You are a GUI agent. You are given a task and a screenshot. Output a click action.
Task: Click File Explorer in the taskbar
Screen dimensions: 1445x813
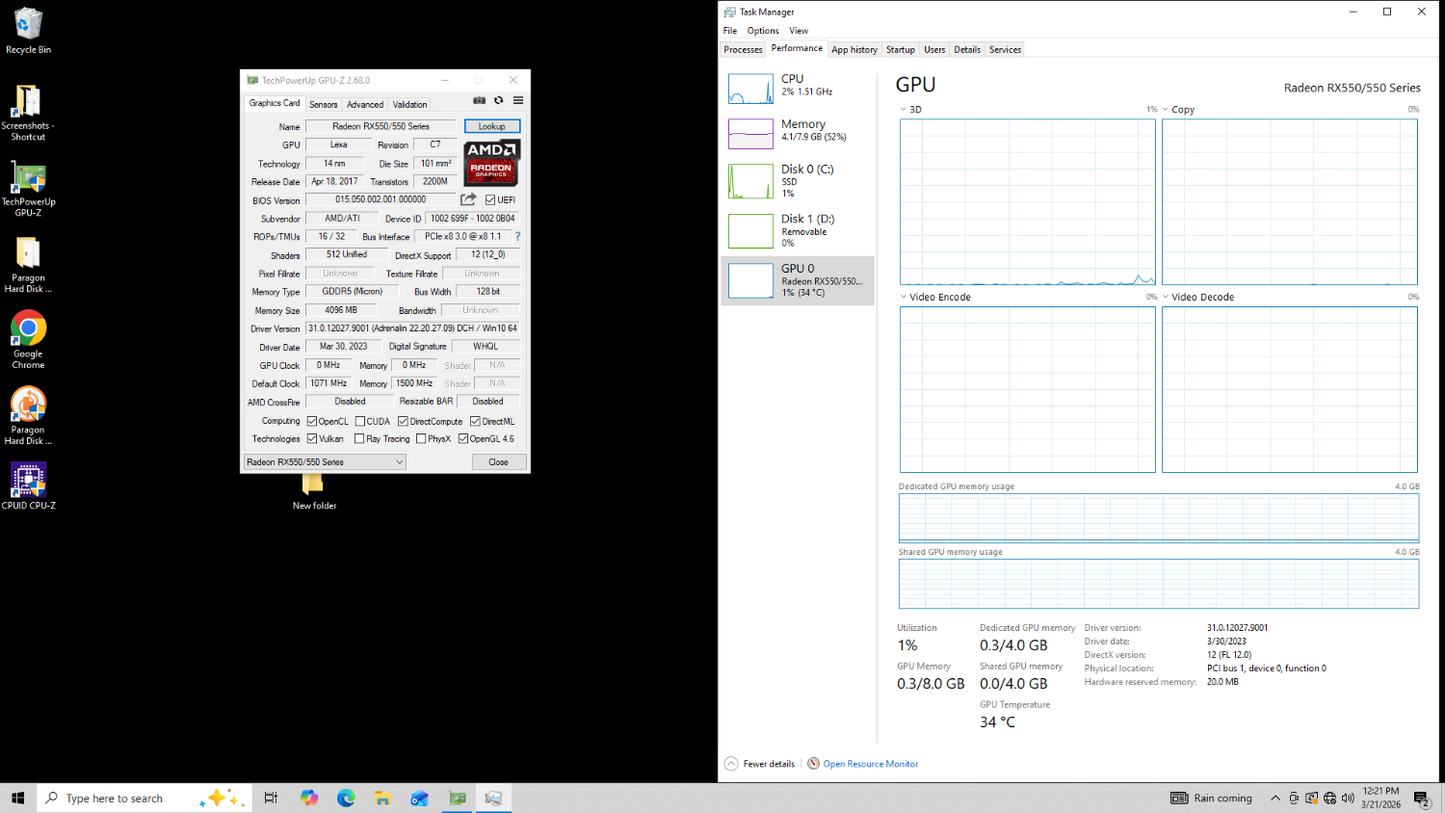click(x=382, y=798)
